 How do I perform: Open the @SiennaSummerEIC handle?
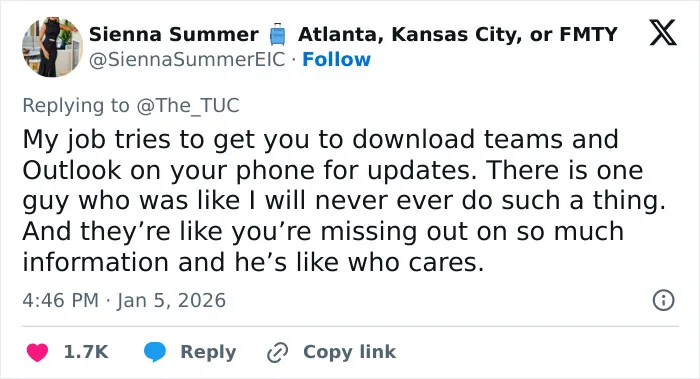coord(187,59)
